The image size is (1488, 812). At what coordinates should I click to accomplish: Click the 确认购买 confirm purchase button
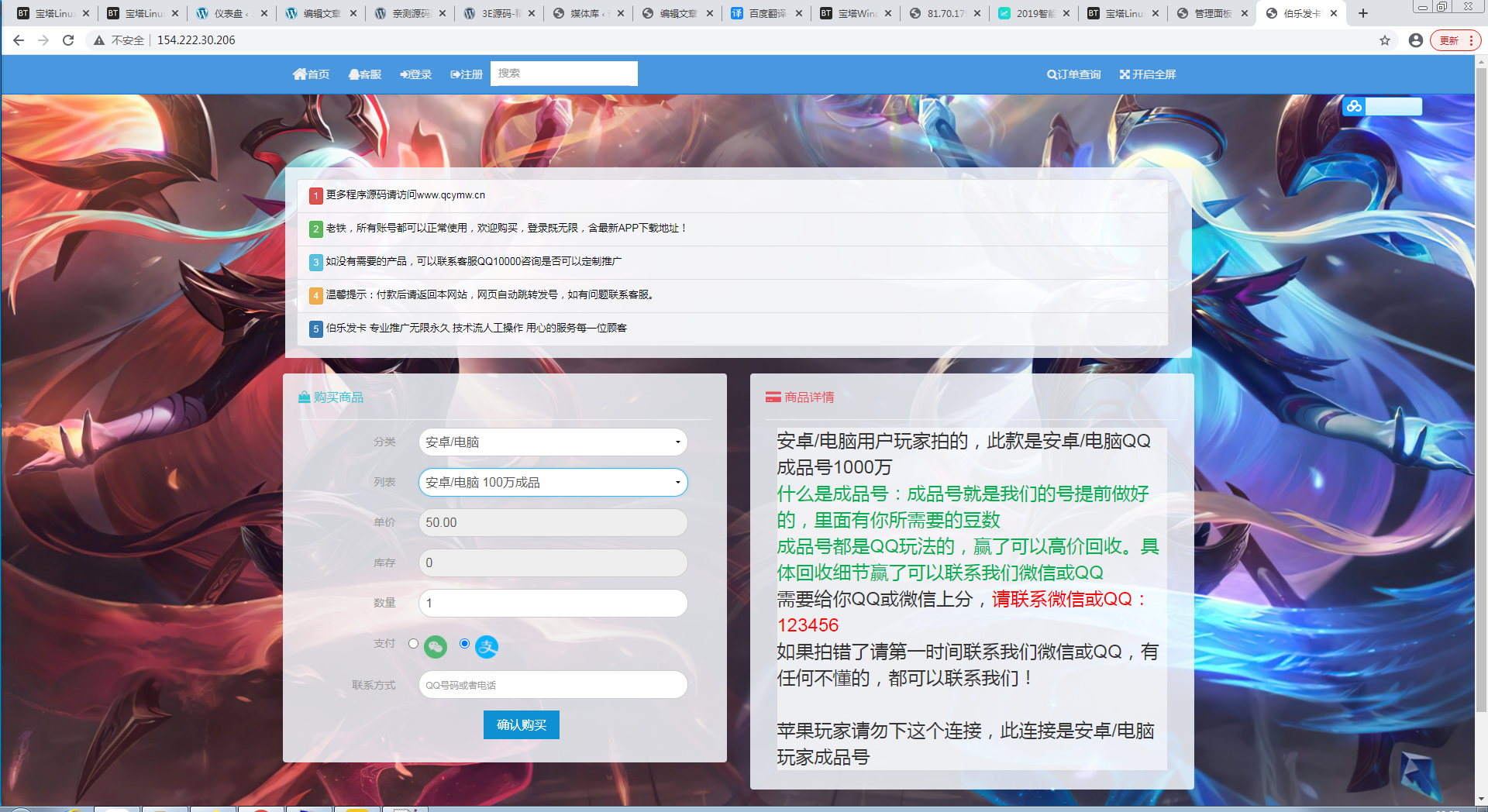[522, 725]
